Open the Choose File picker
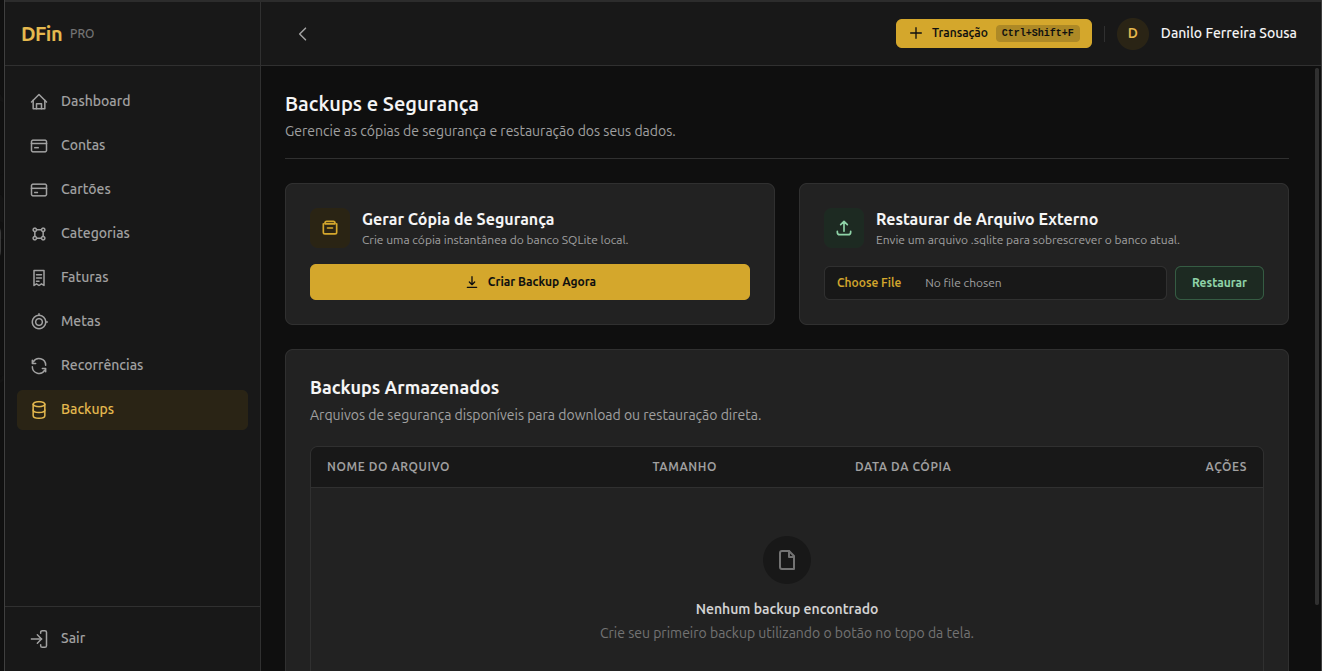Screen dimensions: 1322x671 [x=869, y=283]
